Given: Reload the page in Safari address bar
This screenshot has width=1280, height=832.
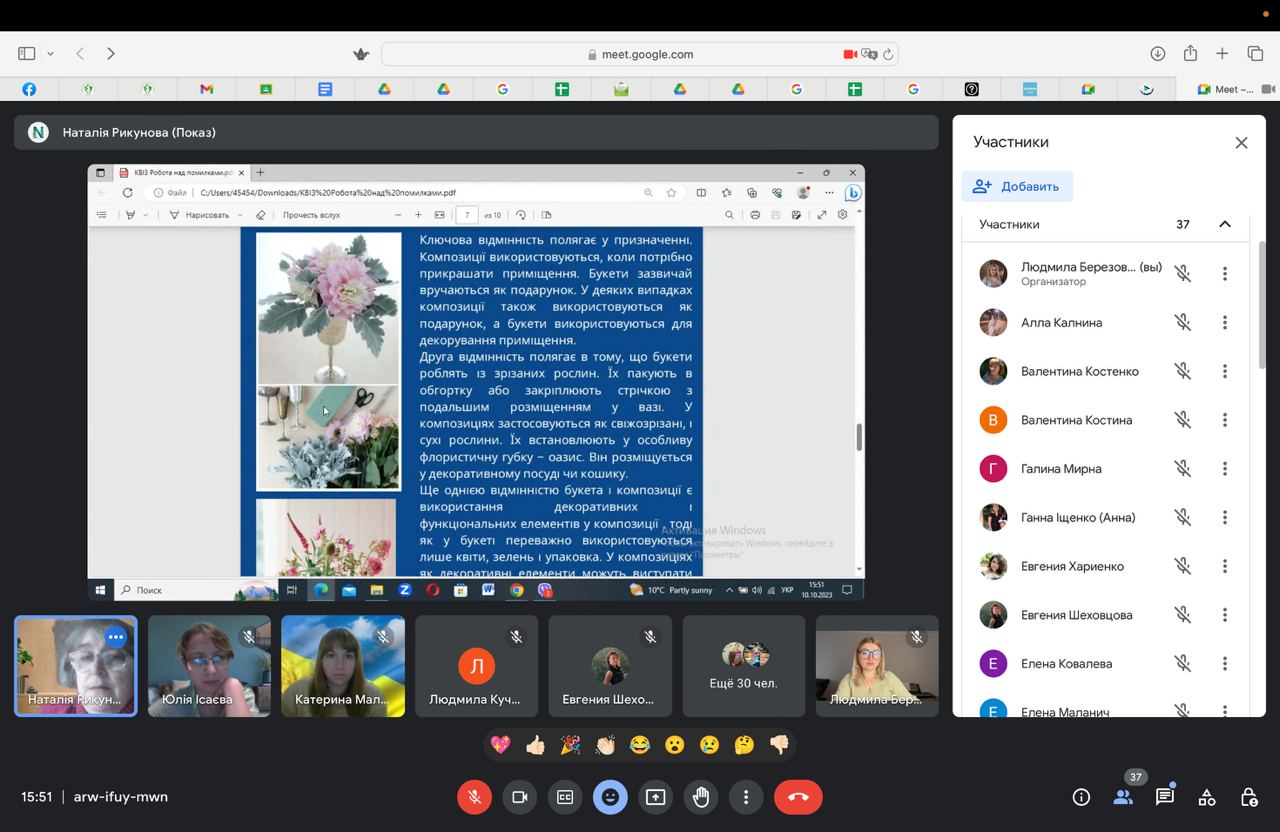Looking at the screenshot, I should [x=888, y=54].
